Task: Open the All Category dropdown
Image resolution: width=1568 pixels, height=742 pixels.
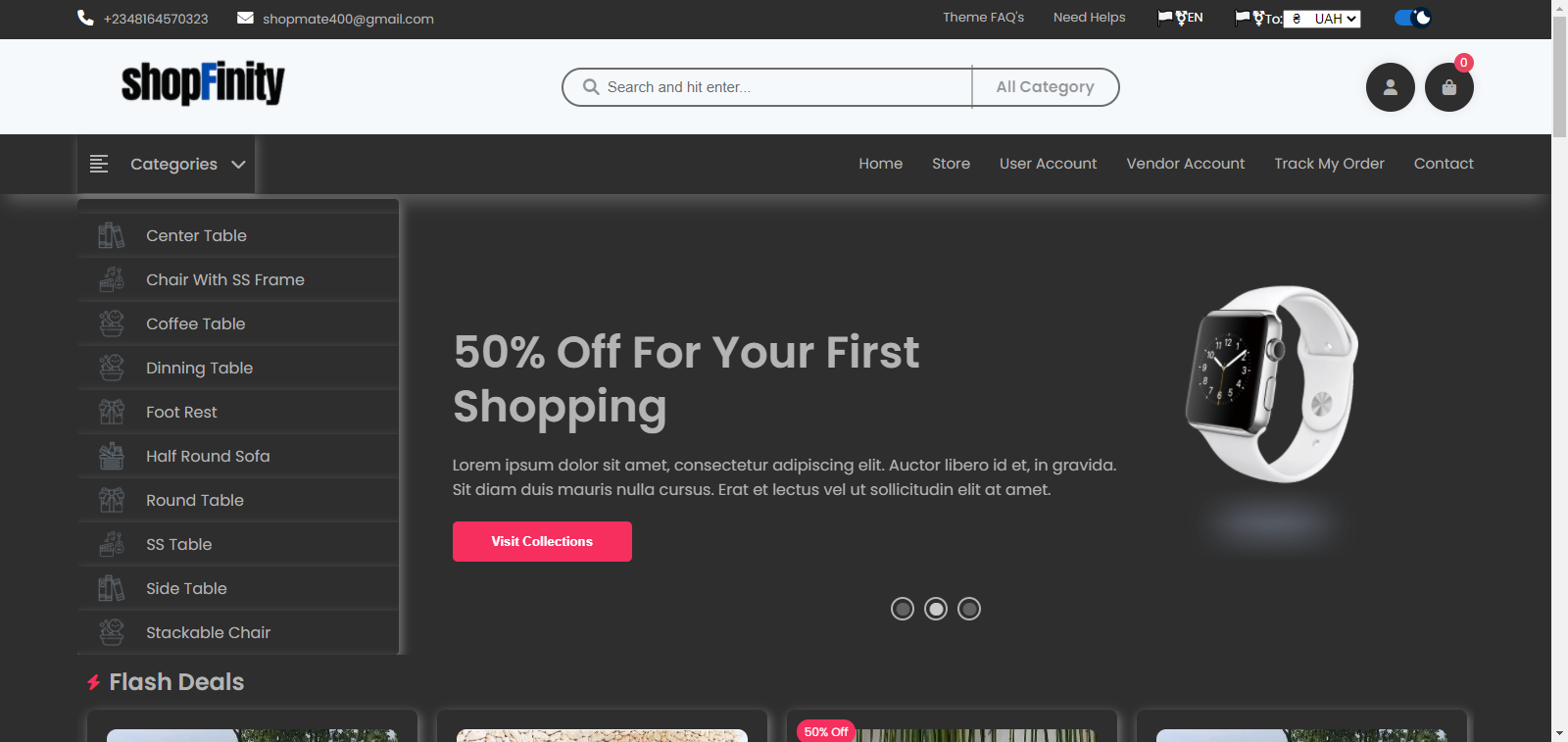Action: (x=1046, y=87)
